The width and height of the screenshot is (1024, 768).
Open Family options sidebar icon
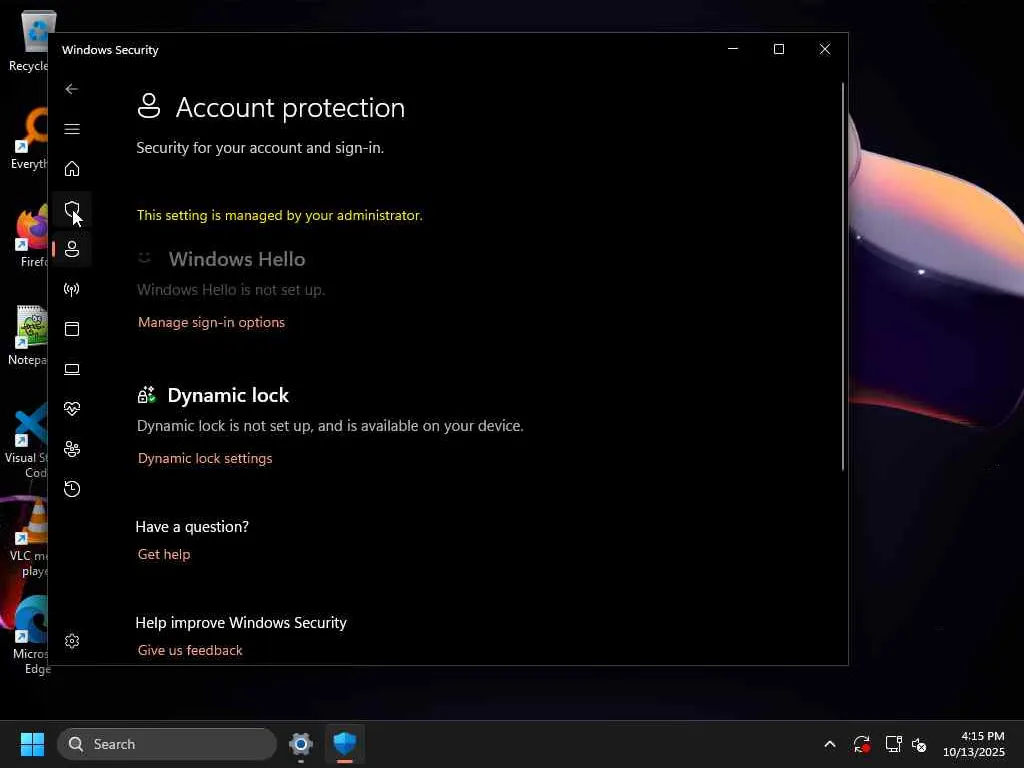(72, 449)
